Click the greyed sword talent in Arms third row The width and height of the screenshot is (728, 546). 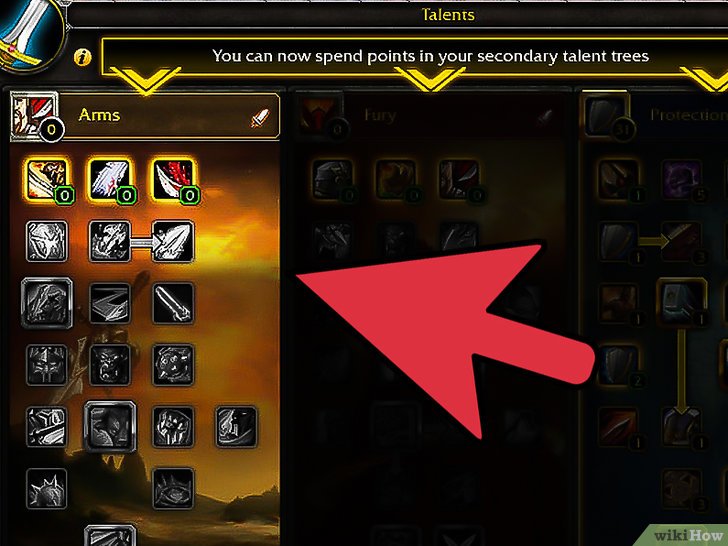(173, 303)
